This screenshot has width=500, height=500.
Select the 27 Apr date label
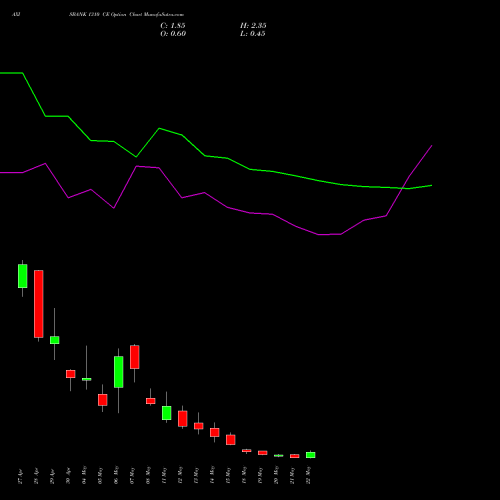20,477
